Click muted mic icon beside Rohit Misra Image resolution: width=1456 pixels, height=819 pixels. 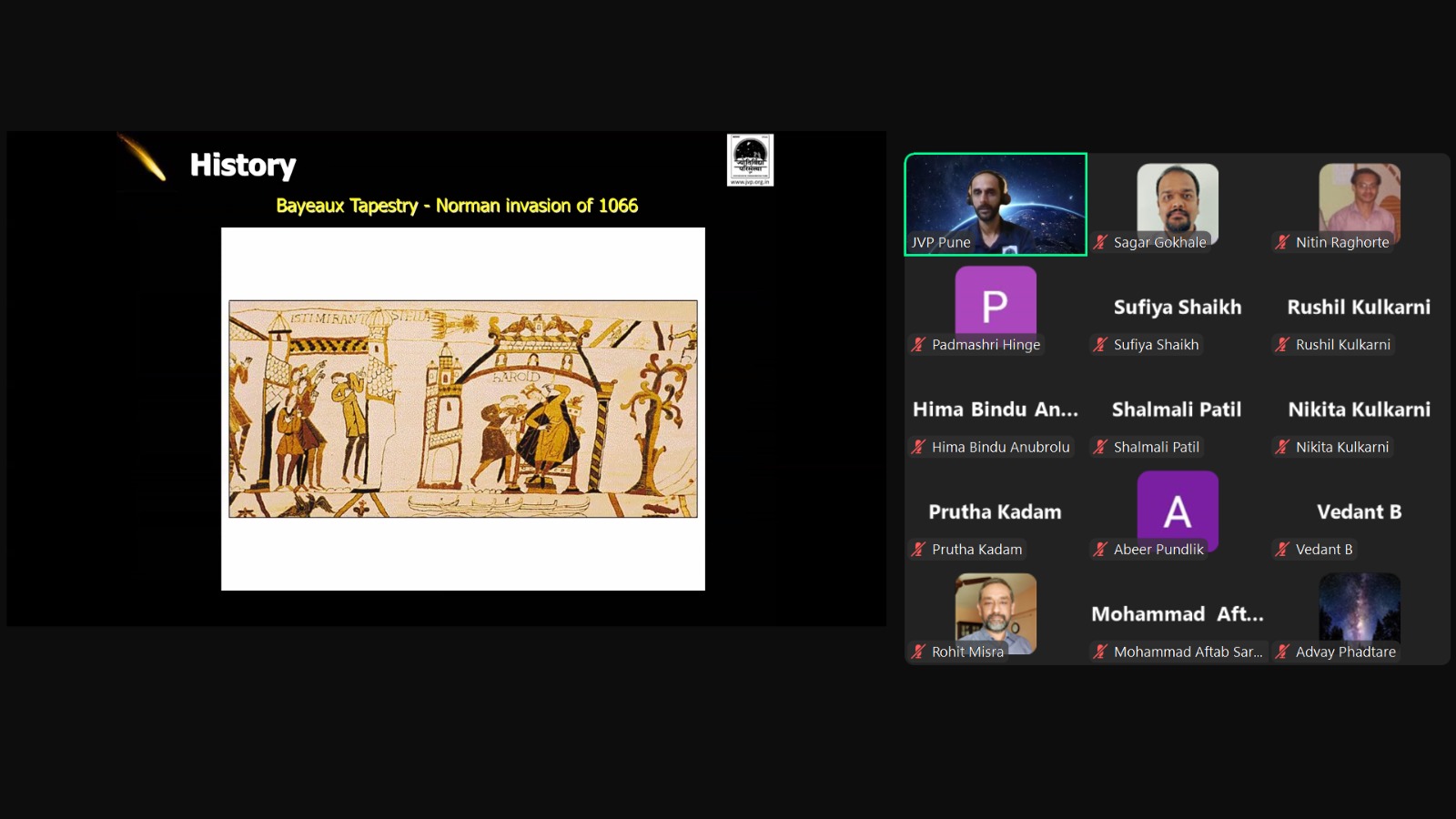coord(918,652)
